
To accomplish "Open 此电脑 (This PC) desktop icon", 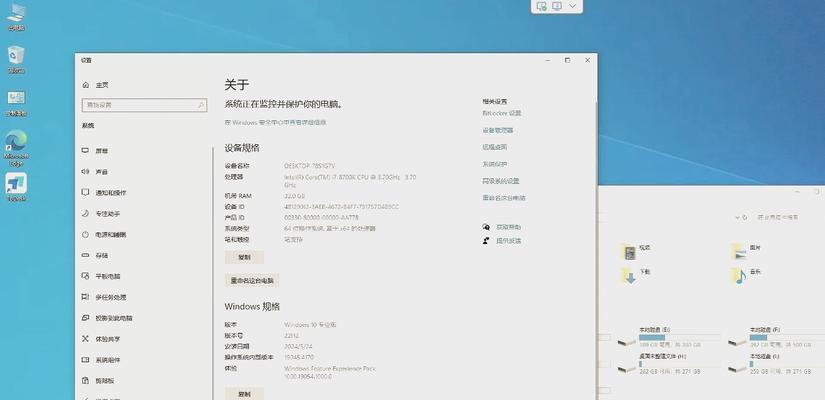I will (x=16, y=16).
